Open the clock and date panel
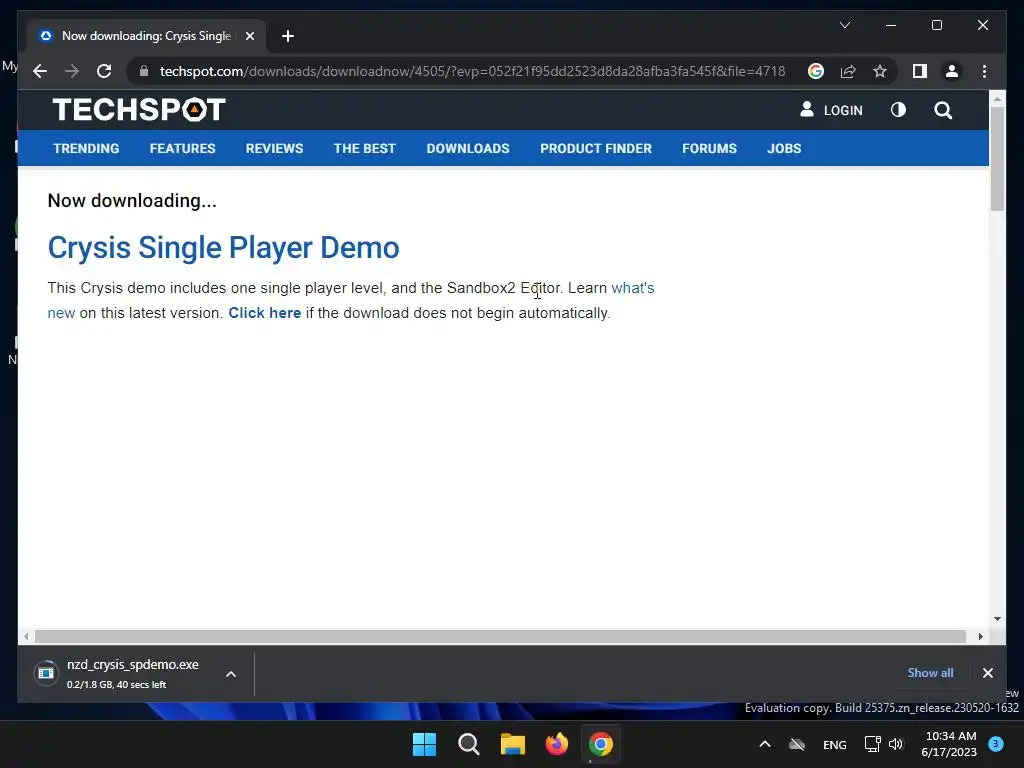The width and height of the screenshot is (1024, 768). click(x=950, y=744)
